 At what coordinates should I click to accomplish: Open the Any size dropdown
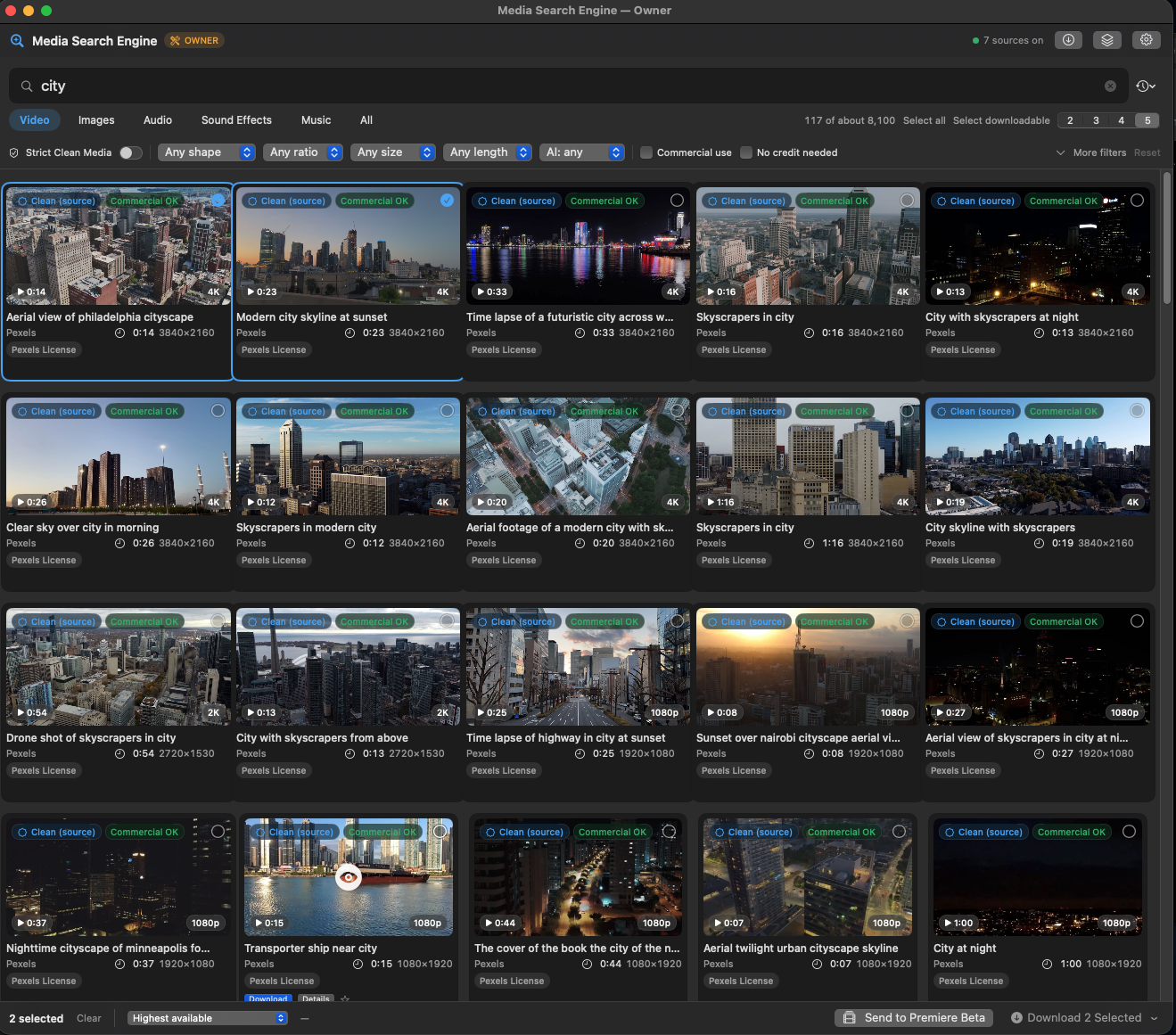[393, 152]
